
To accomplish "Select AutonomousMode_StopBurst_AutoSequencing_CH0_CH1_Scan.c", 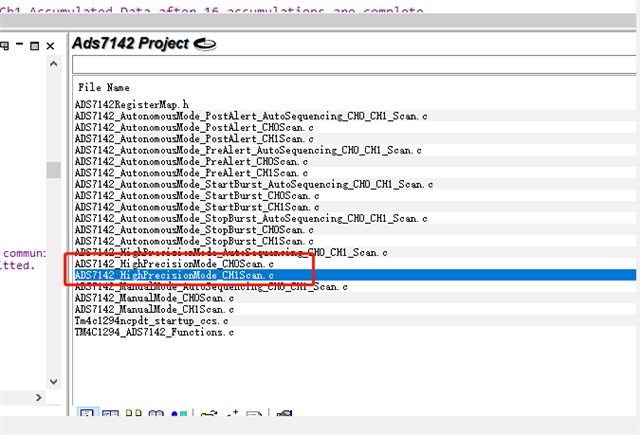I will pyautogui.click(x=251, y=219).
